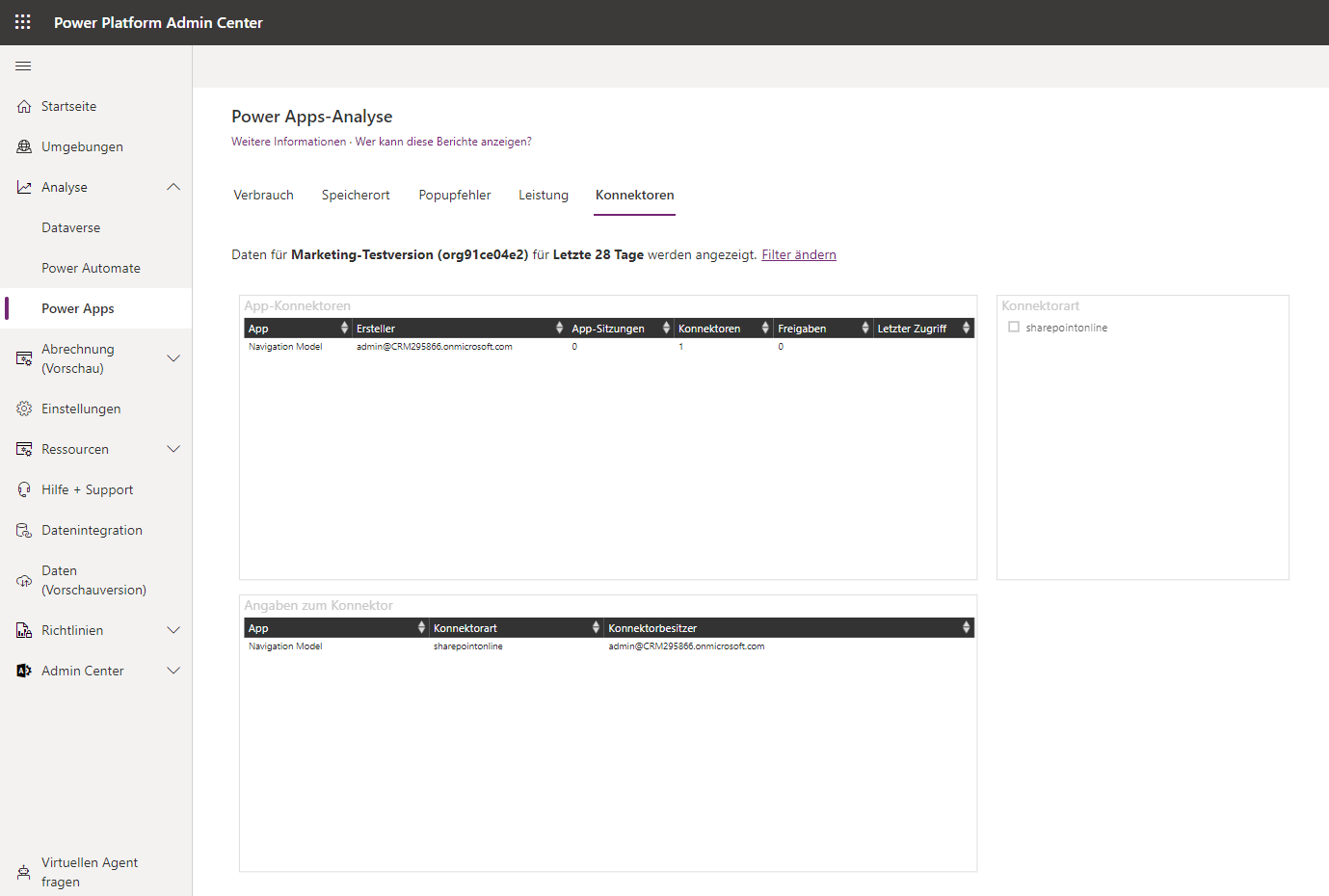Switch to the Verbrauch tab
This screenshot has width=1329, height=896.
pos(263,196)
